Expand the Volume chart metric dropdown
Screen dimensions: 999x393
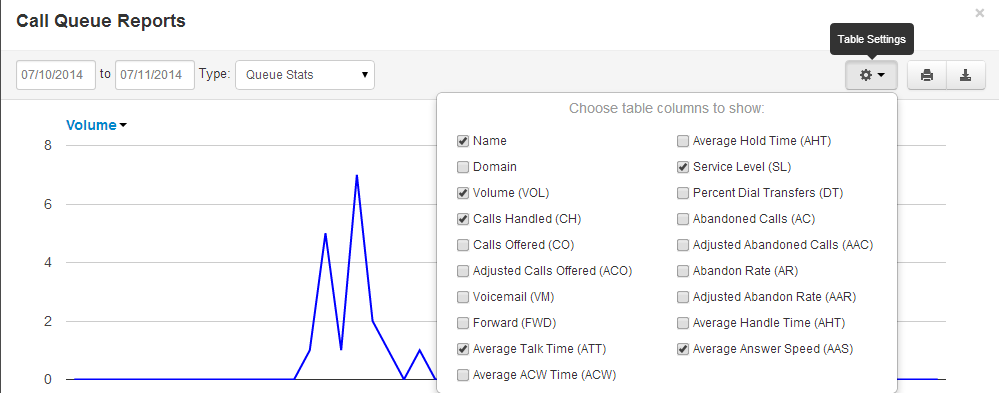click(96, 125)
